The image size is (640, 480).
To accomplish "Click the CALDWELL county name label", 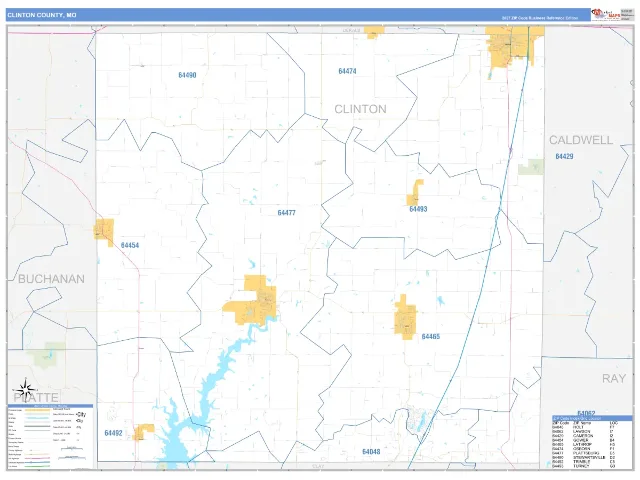I will (581, 140).
